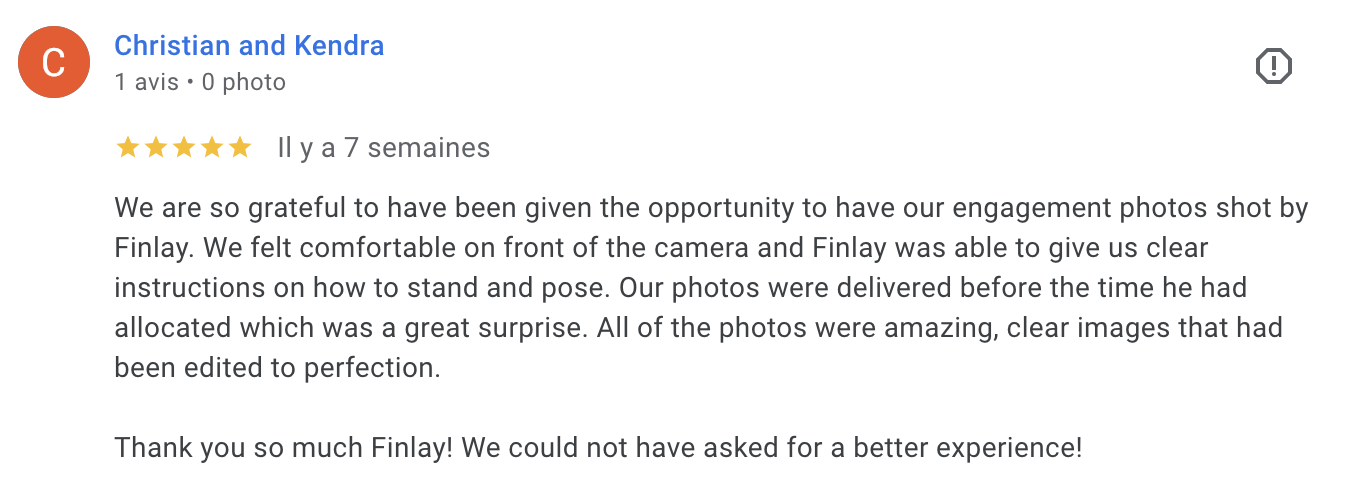Click the third rating star
The image size is (1354, 494).
(x=183, y=148)
